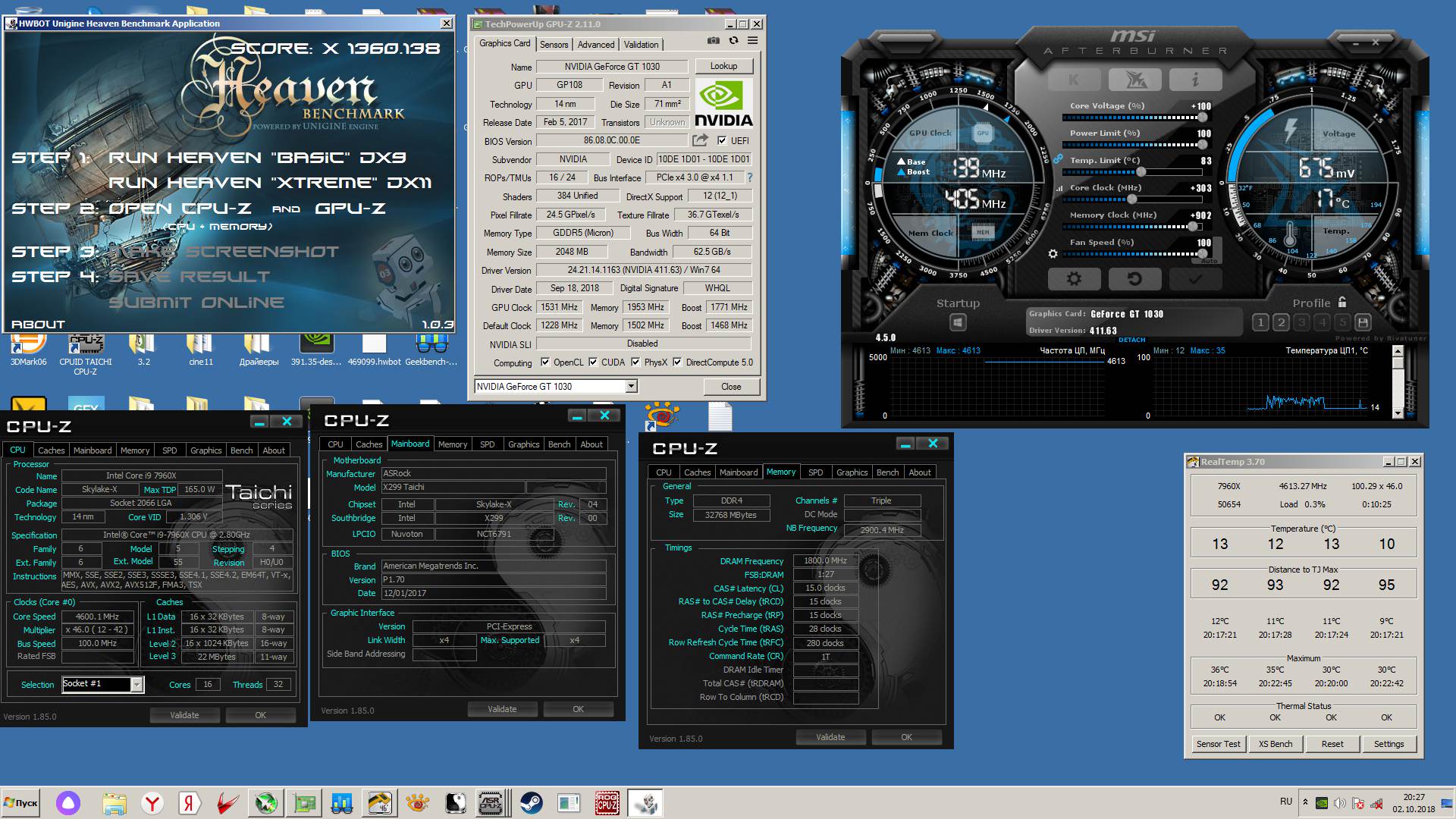Screen dimensions: 1456x819
Task: Open SPD tab in the Mainboard CPU-Z window
Action: [488, 444]
